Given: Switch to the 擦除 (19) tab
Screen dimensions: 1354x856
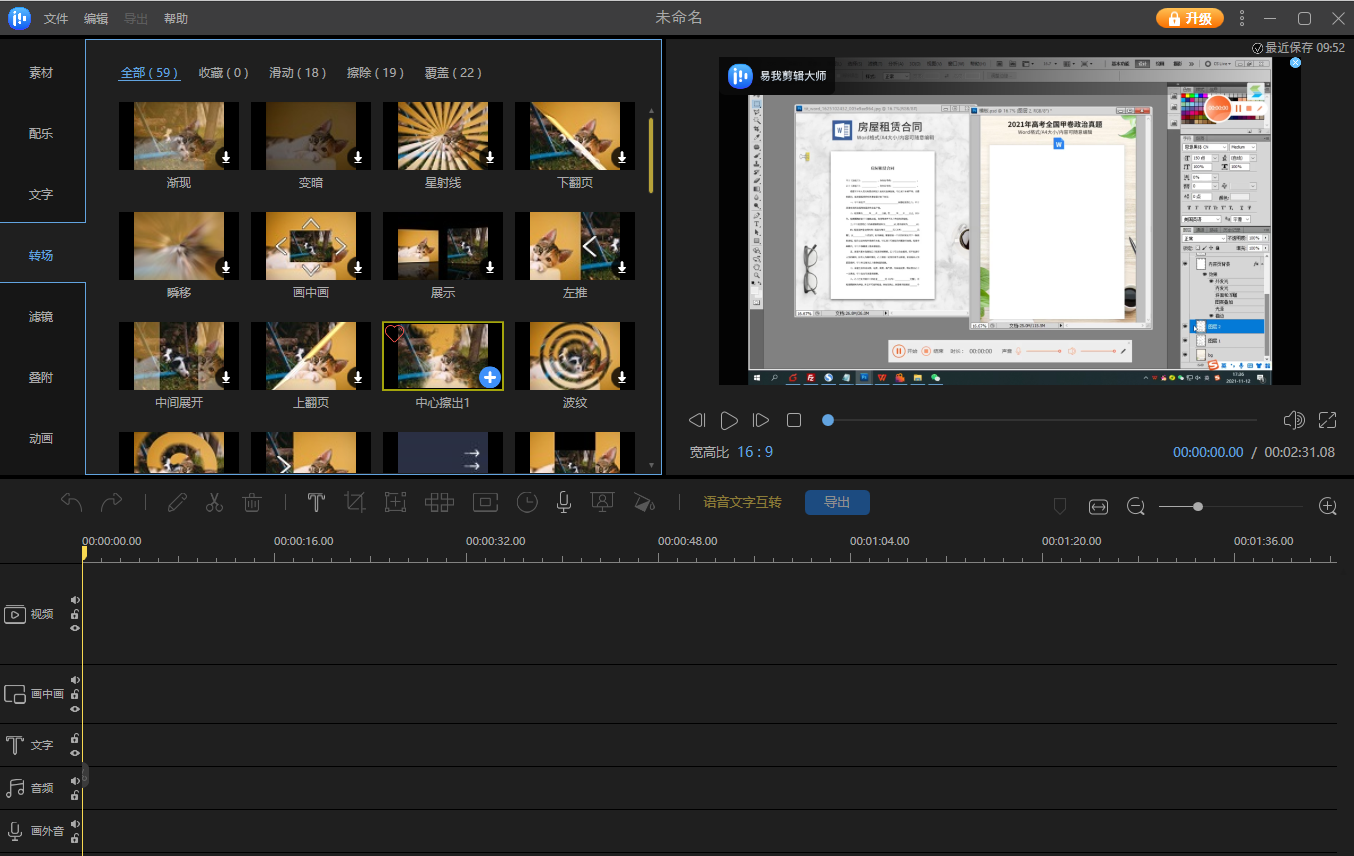Looking at the screenshot, I should tap(375, 73).
